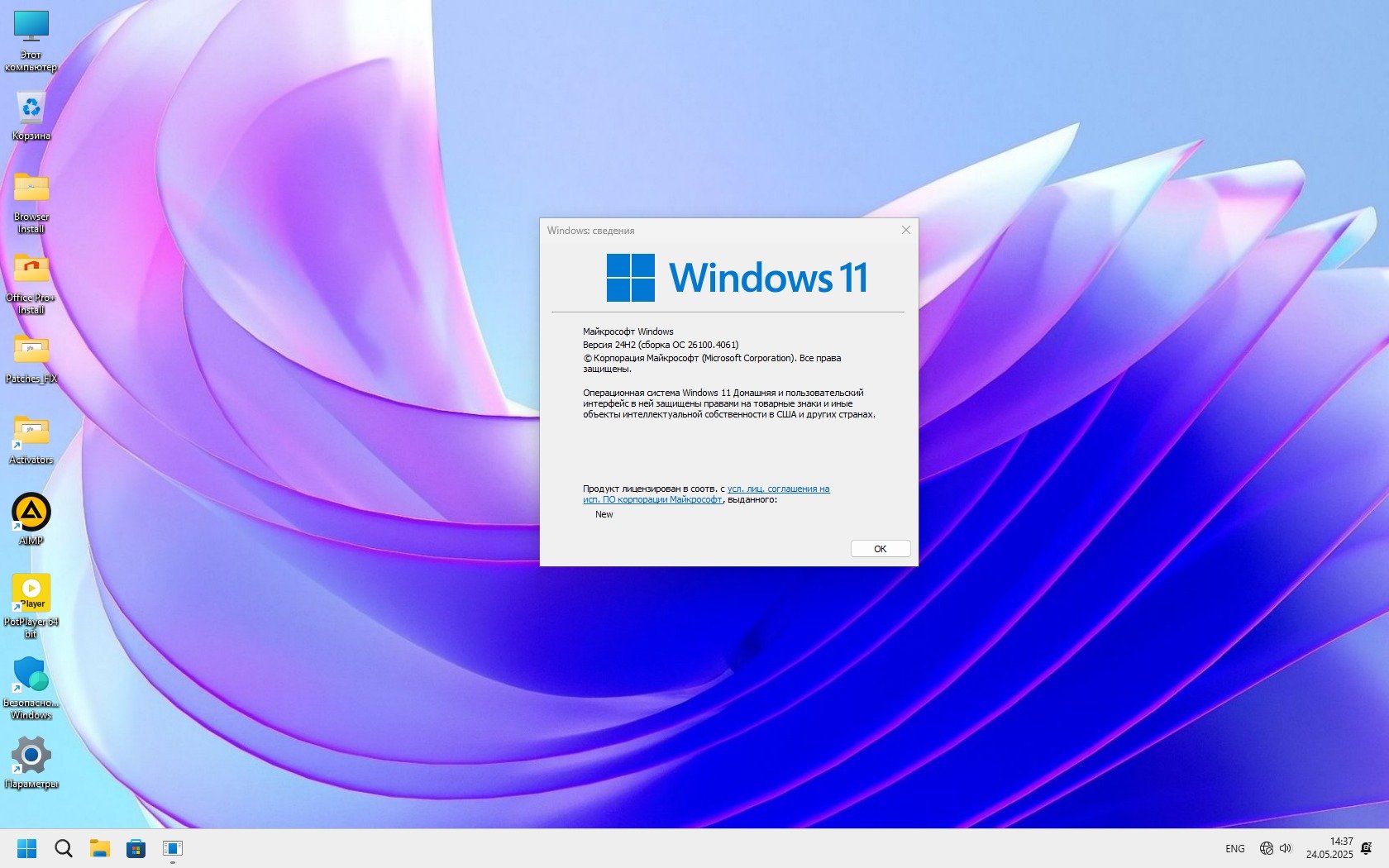Open the Этот компьютер desktop icon
This screenshot has height=868, width=1389.
point(31,41)
